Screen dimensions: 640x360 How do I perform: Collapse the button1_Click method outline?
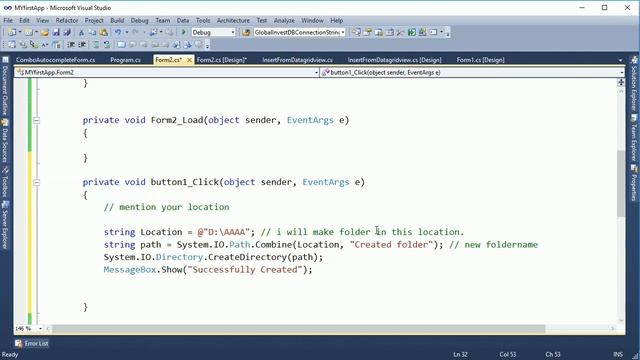coord(36,182)
